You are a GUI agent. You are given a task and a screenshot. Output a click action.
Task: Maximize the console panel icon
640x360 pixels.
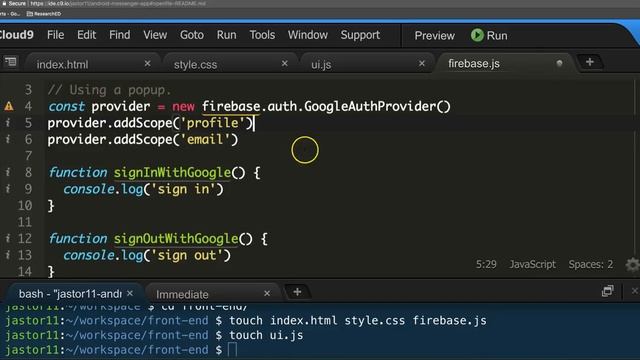(607, 291)
